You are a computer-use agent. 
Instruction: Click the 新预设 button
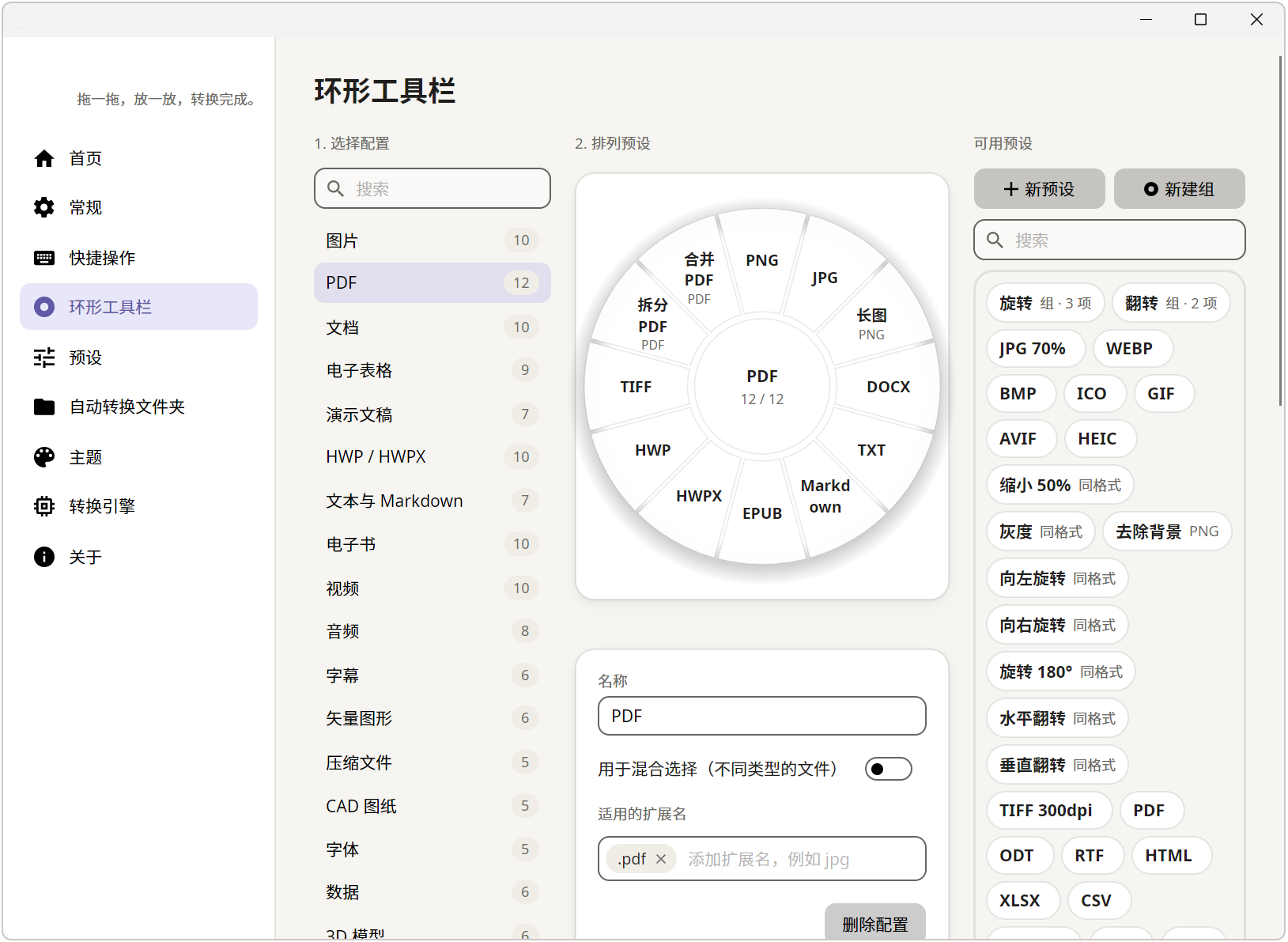[1039, 189]
